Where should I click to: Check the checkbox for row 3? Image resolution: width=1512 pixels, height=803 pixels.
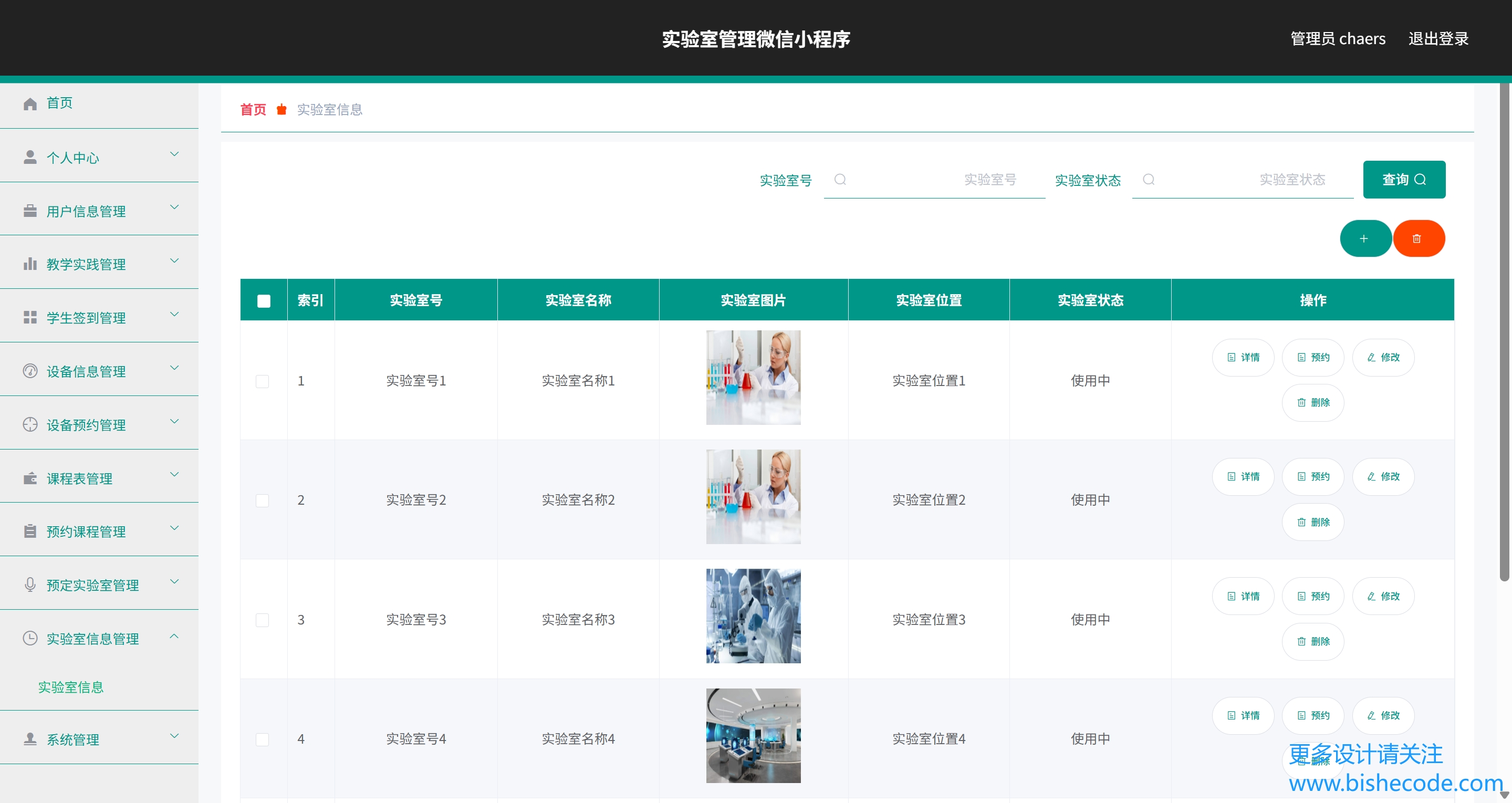263,620
